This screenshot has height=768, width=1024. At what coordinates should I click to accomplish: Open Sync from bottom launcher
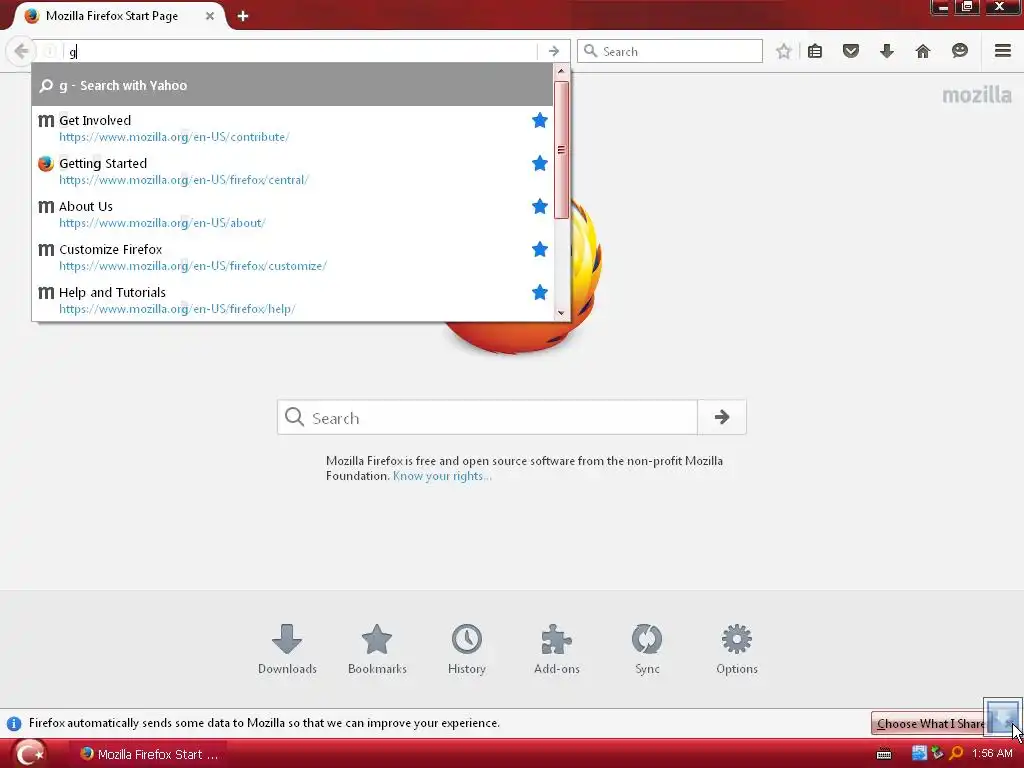(x=647, y=649)
